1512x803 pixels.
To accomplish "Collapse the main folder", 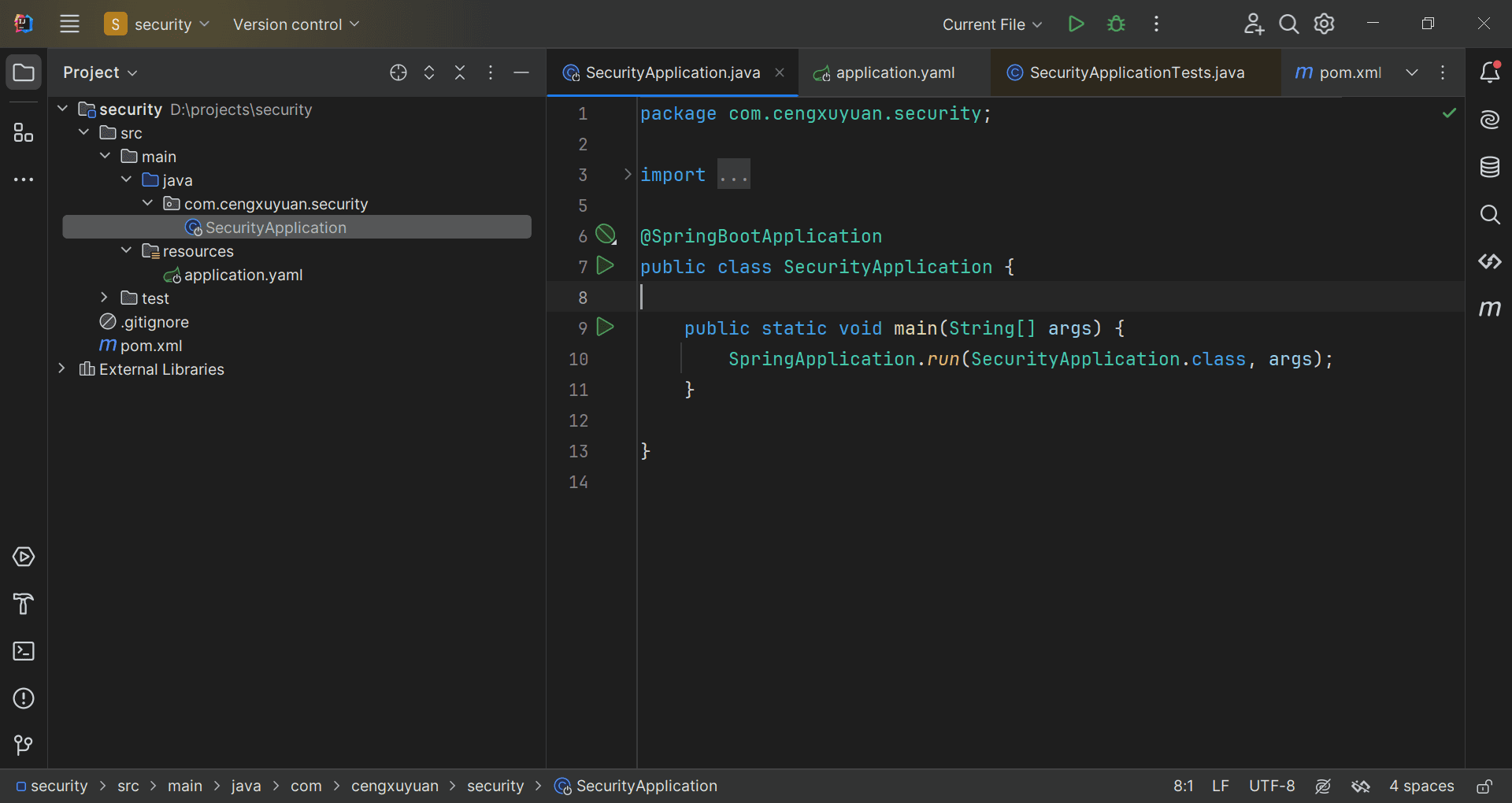I will click(105, 156).
